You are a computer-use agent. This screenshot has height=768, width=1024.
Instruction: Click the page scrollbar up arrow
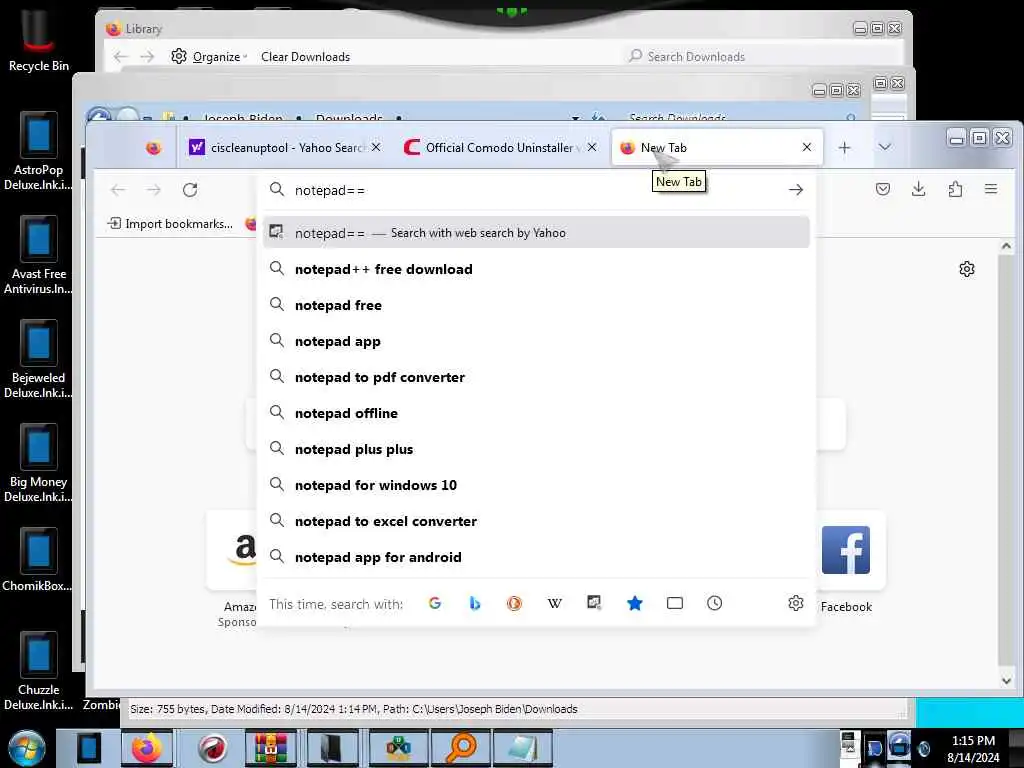pos(1006,246)
